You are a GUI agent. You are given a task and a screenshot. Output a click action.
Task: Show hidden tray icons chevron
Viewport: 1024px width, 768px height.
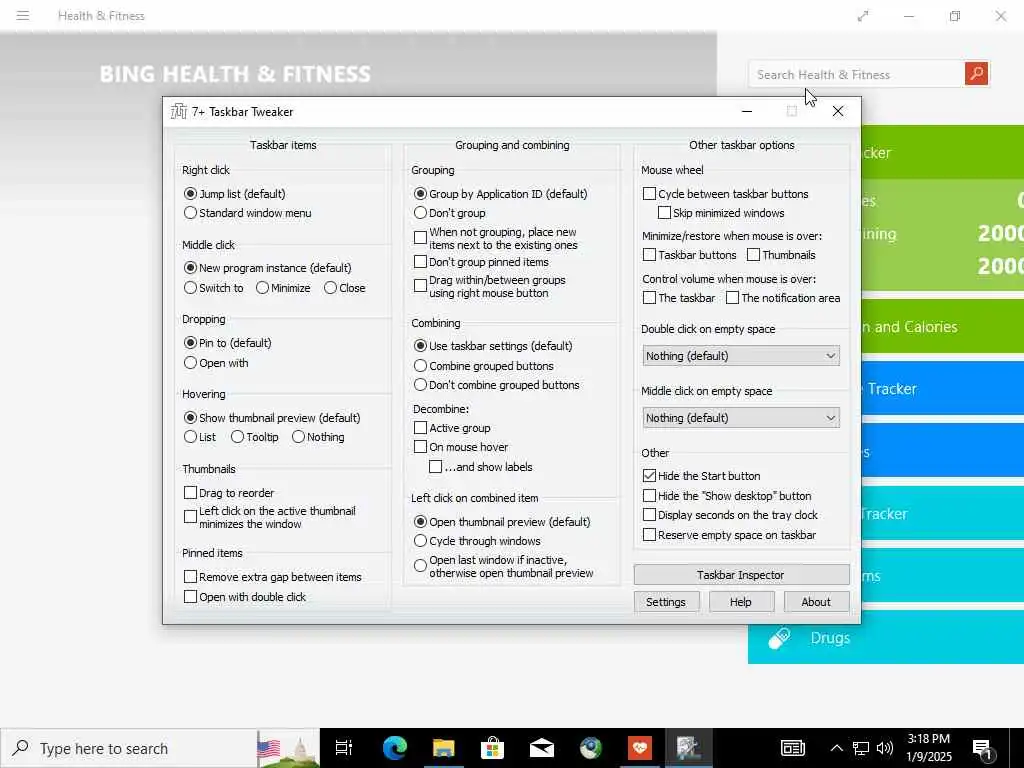(837, 748)
